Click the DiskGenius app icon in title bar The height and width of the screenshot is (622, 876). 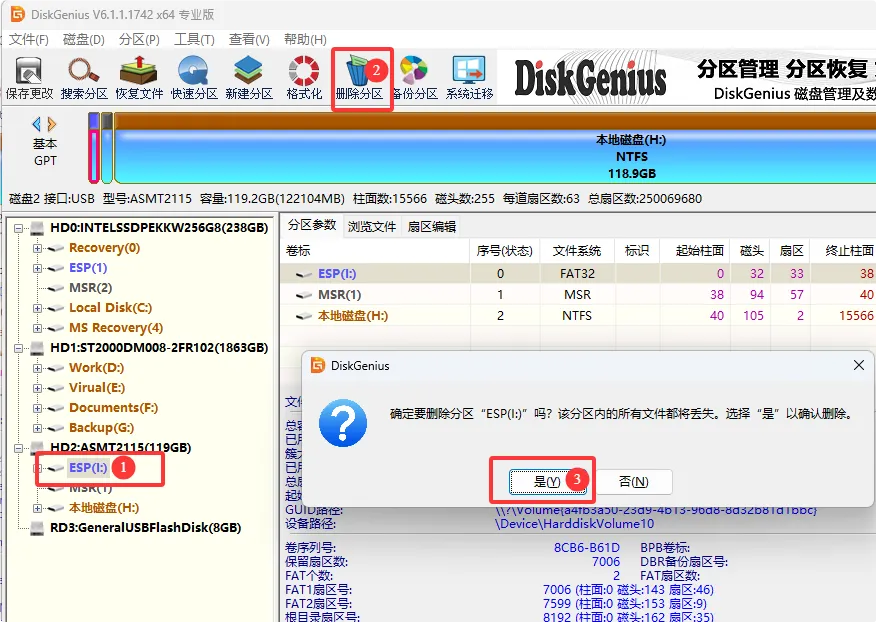[18, 13]
